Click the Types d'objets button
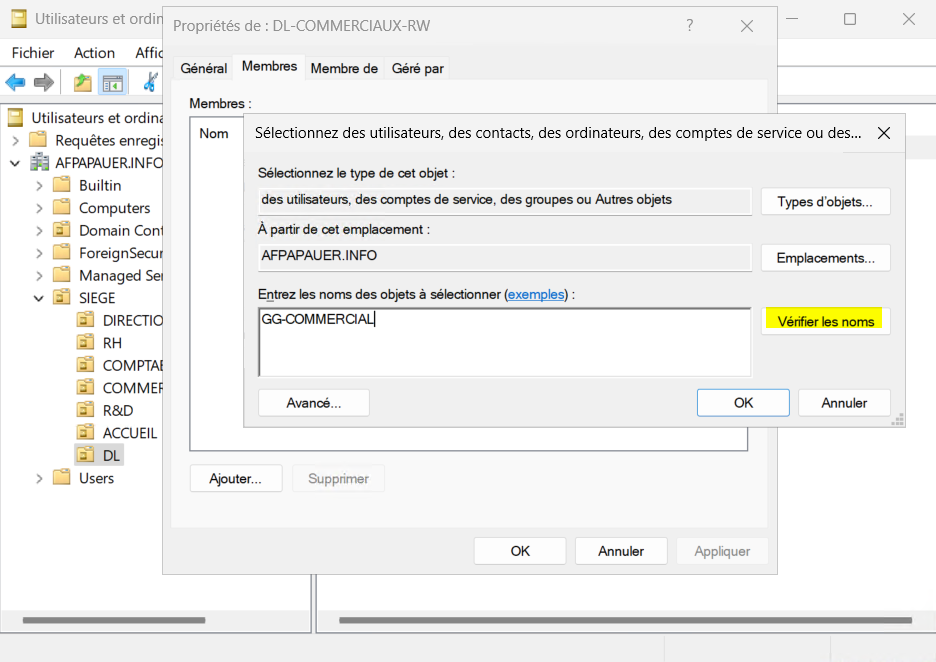Image resolution: width=936 pixels, height=662 pixels. tap(825, 202)
